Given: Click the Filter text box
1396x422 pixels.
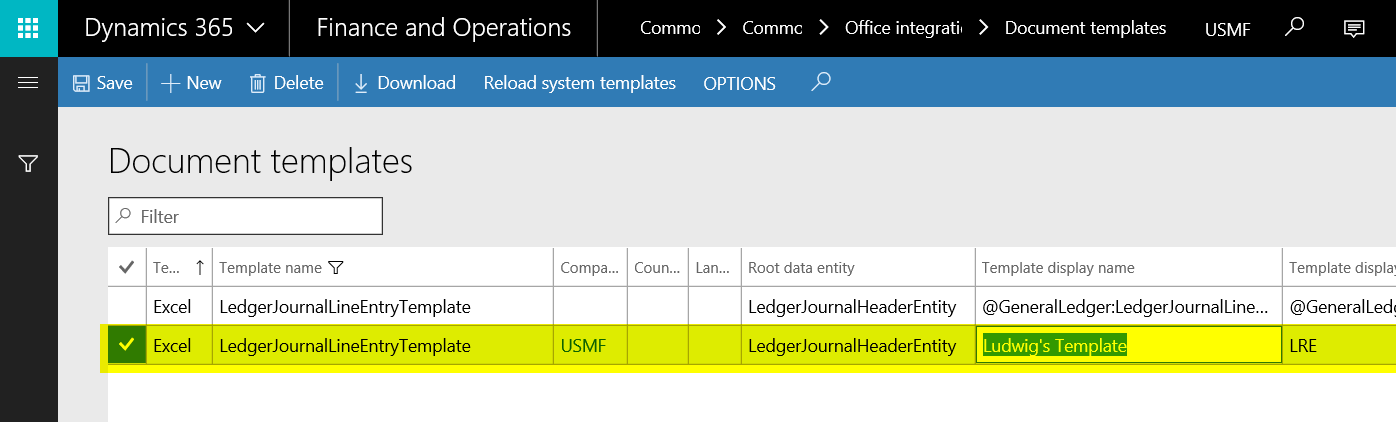Looking at the screenshot, I should [x=245, y=216].
